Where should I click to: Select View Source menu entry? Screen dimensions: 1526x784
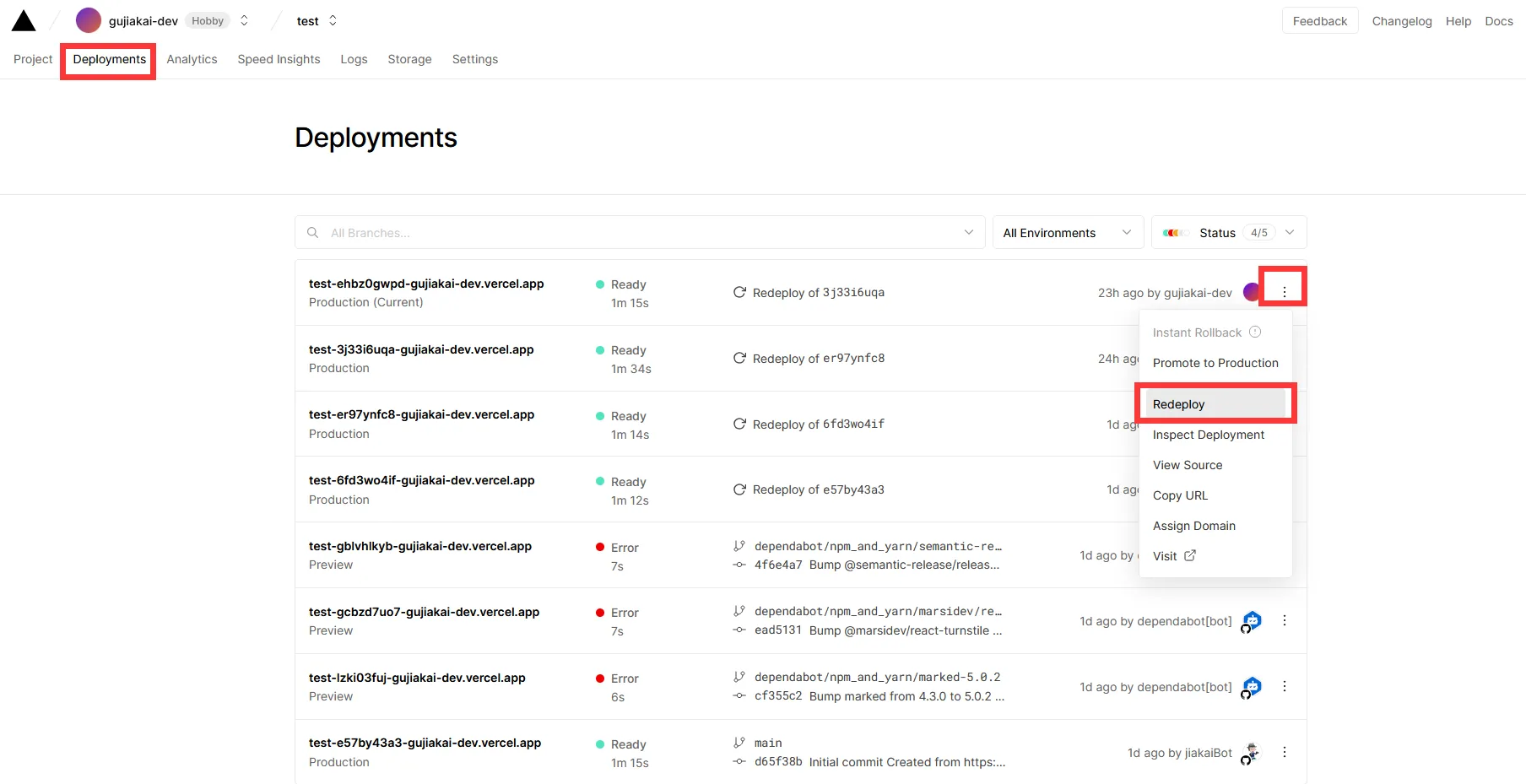(x=1215, y=465)
